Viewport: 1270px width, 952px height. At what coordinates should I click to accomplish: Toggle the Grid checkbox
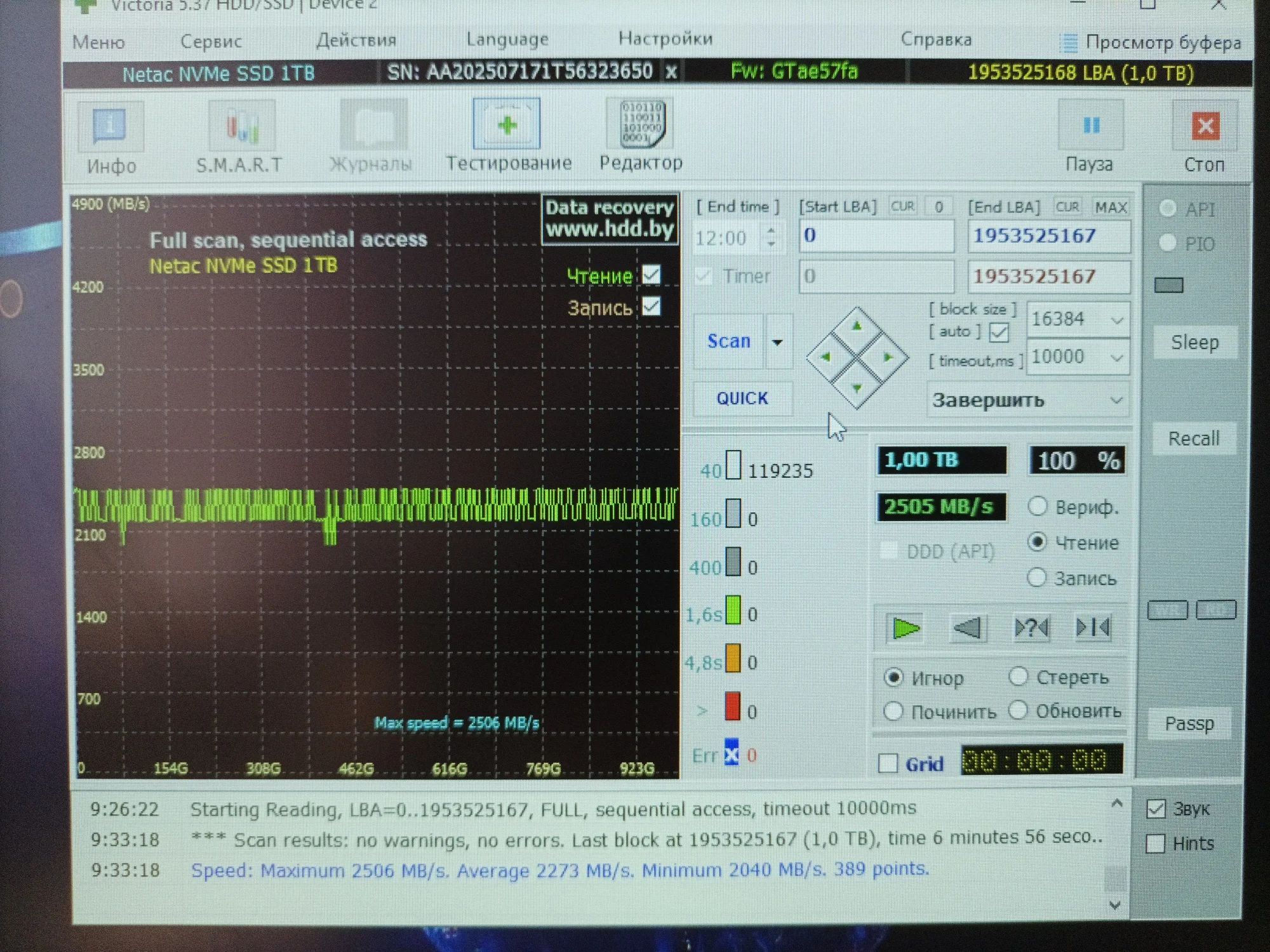(888, 764)
